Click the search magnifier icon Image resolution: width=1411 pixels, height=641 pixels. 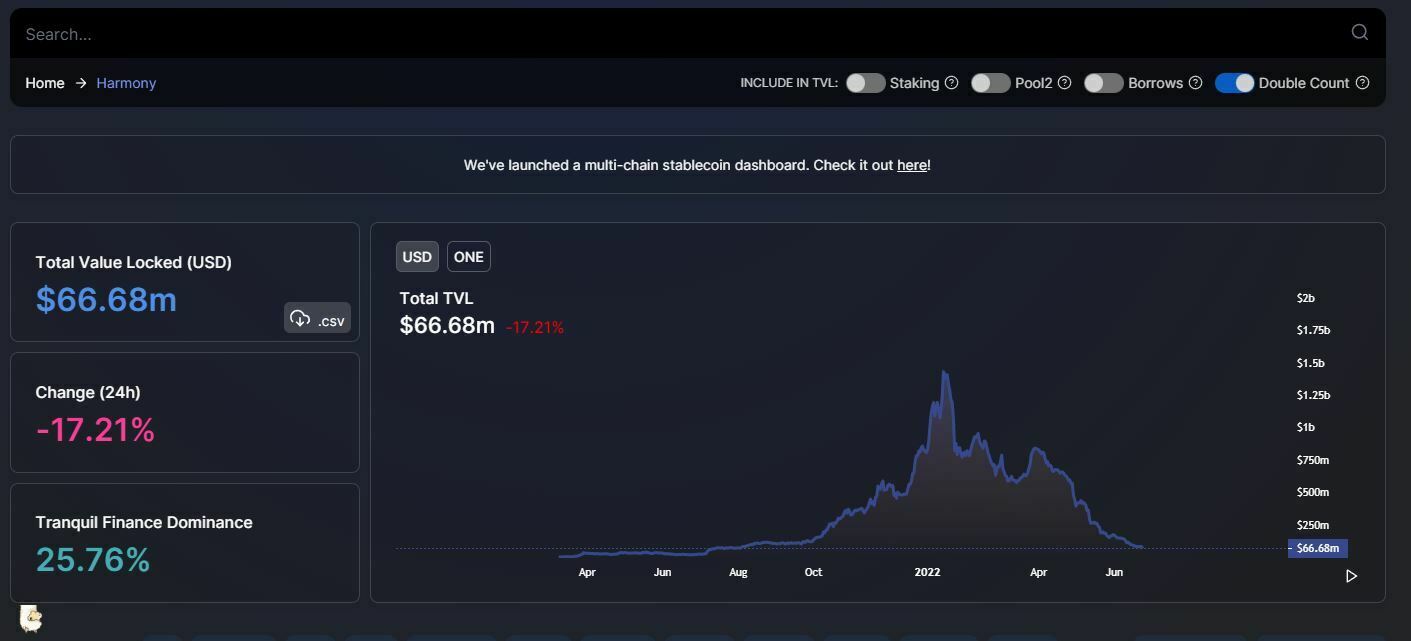point(1359,32)
